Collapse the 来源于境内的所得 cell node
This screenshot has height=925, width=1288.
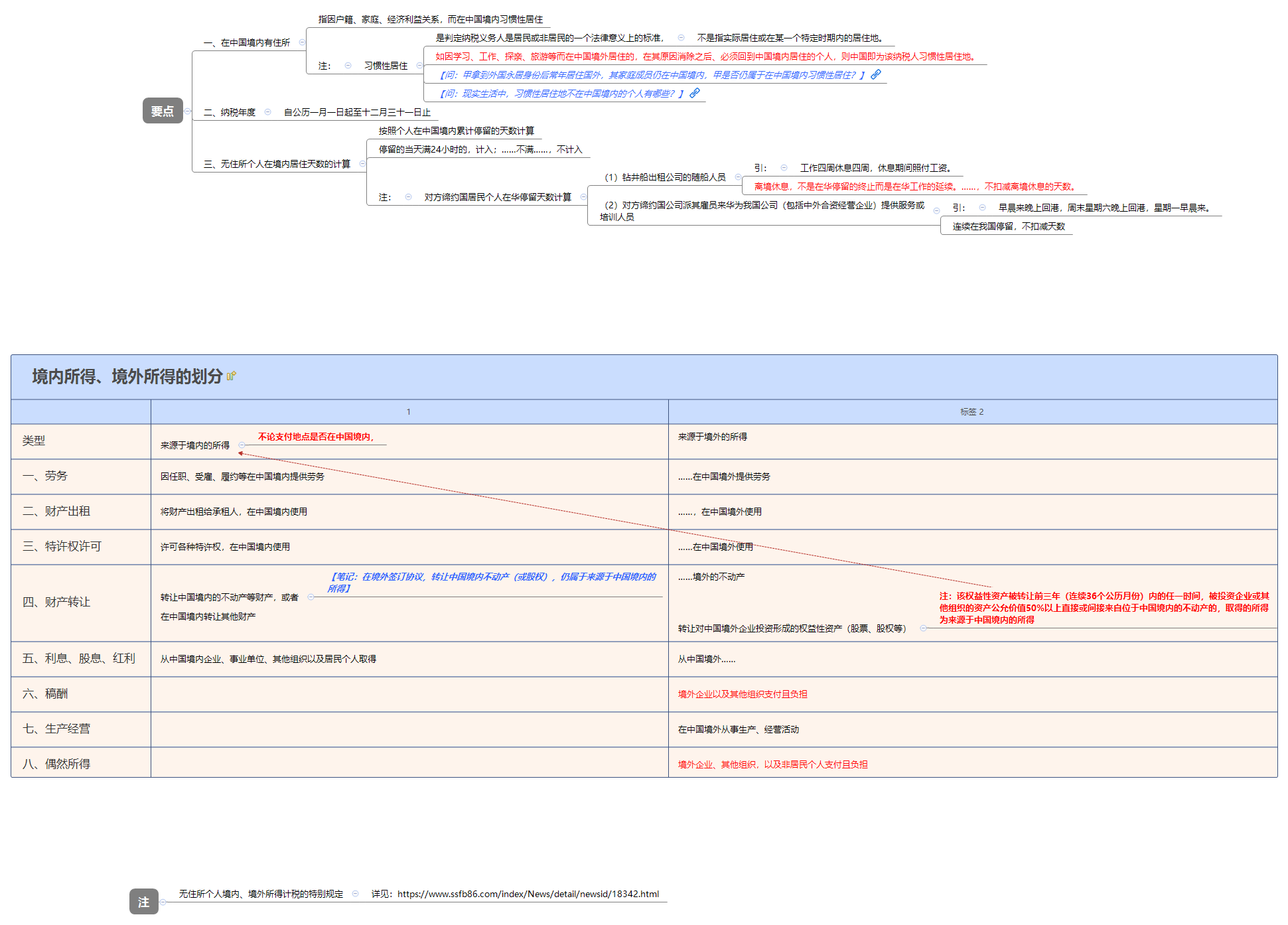coord(242,445)
